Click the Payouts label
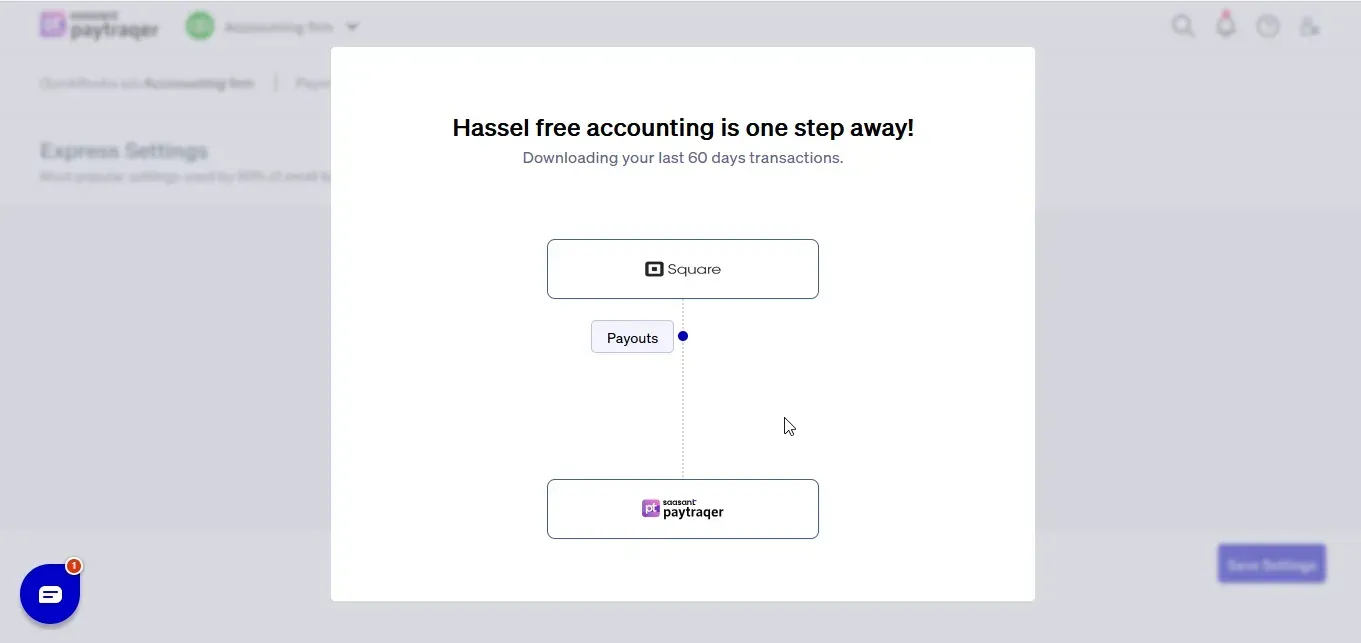This screenshot has width=1361, height=643. (632, 338)
